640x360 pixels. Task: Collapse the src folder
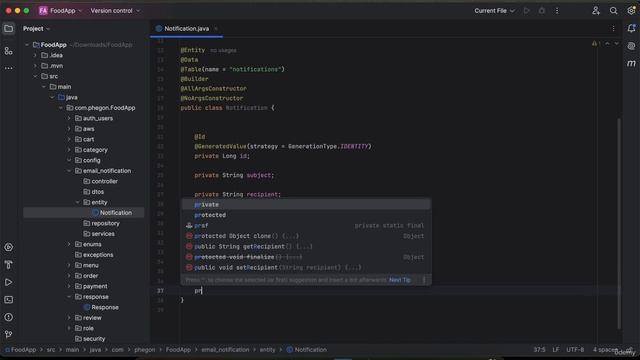[36, 76]
